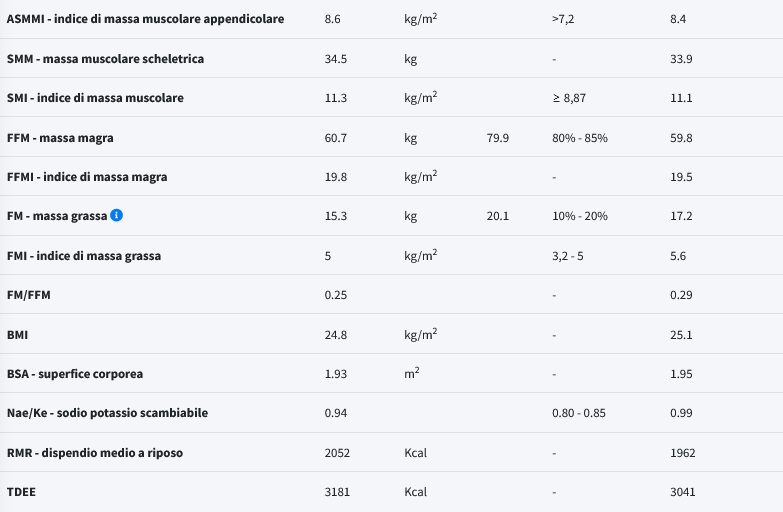Viewport: 783px width, 512px height.
Task: Click the BMI row label
Action: coord(17,335)
